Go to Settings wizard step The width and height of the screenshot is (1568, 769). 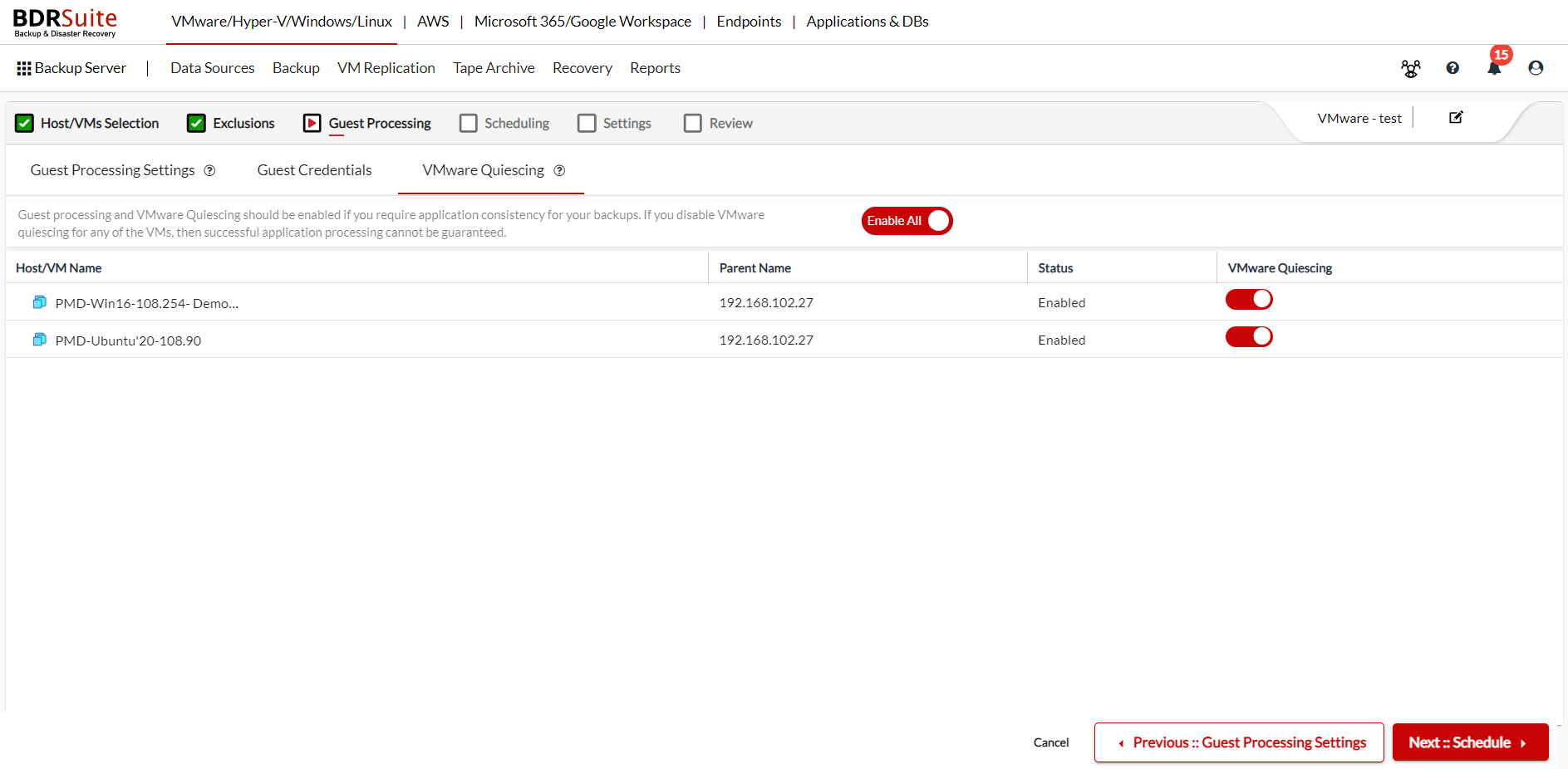tap(614, 123)
